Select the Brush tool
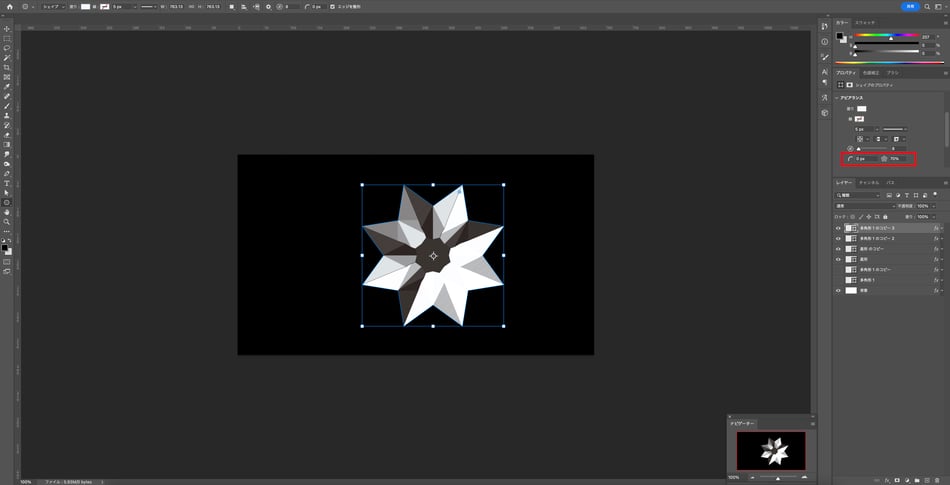 click(x=7, y=106)
